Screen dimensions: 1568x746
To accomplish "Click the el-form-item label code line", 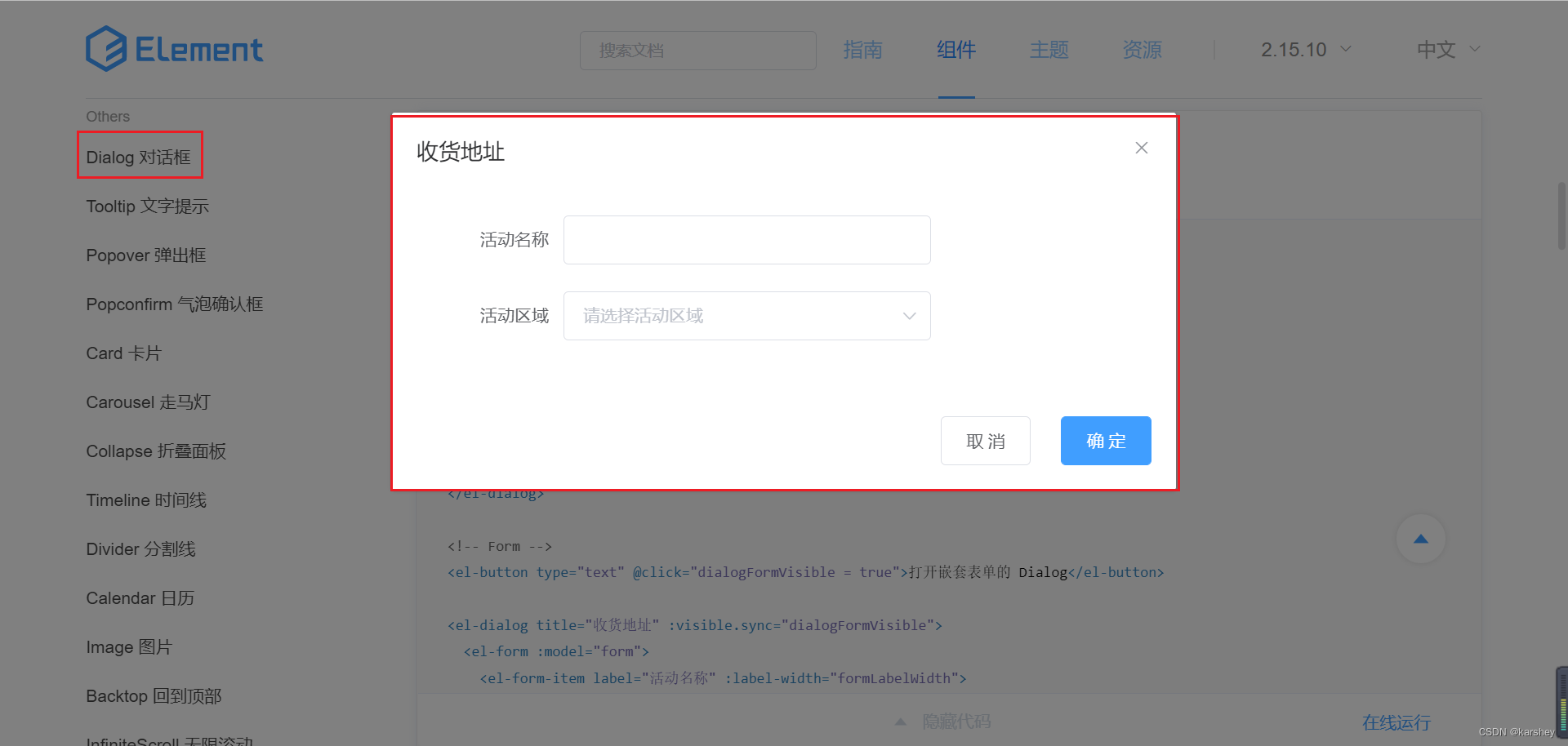I will (724, 678).
